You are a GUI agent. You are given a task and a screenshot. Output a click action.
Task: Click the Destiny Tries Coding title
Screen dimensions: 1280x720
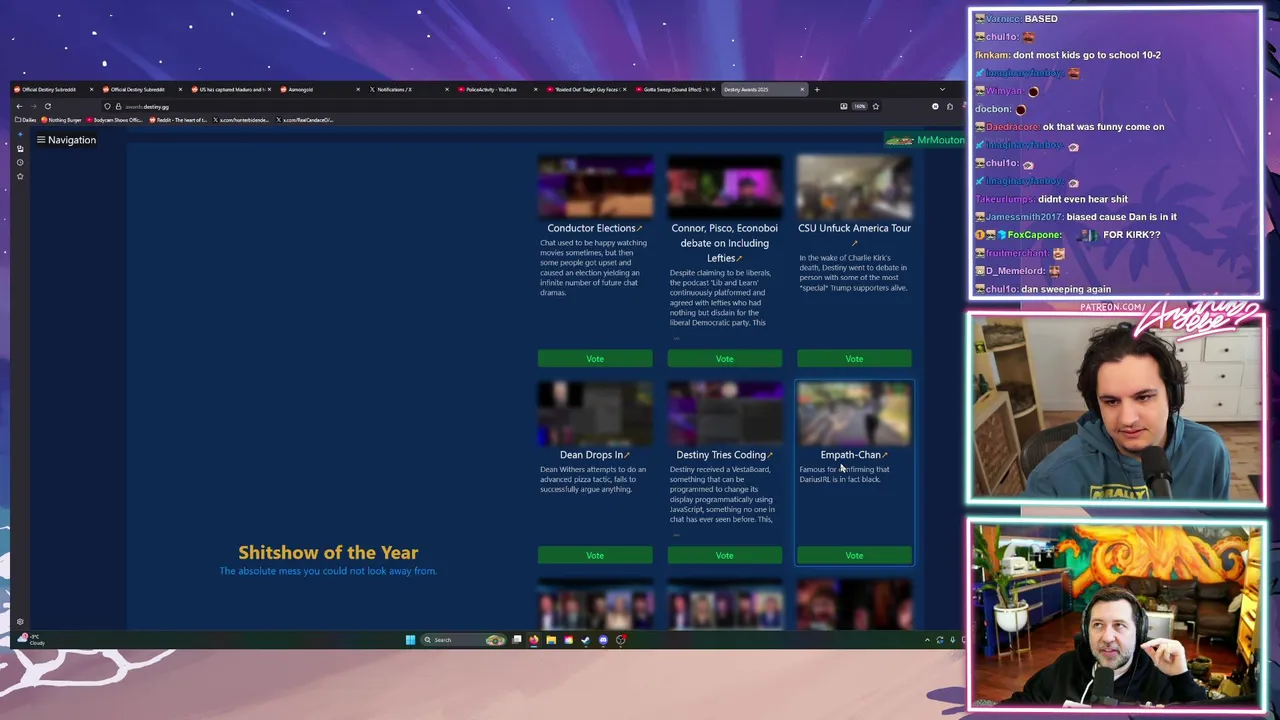(721, 455)
